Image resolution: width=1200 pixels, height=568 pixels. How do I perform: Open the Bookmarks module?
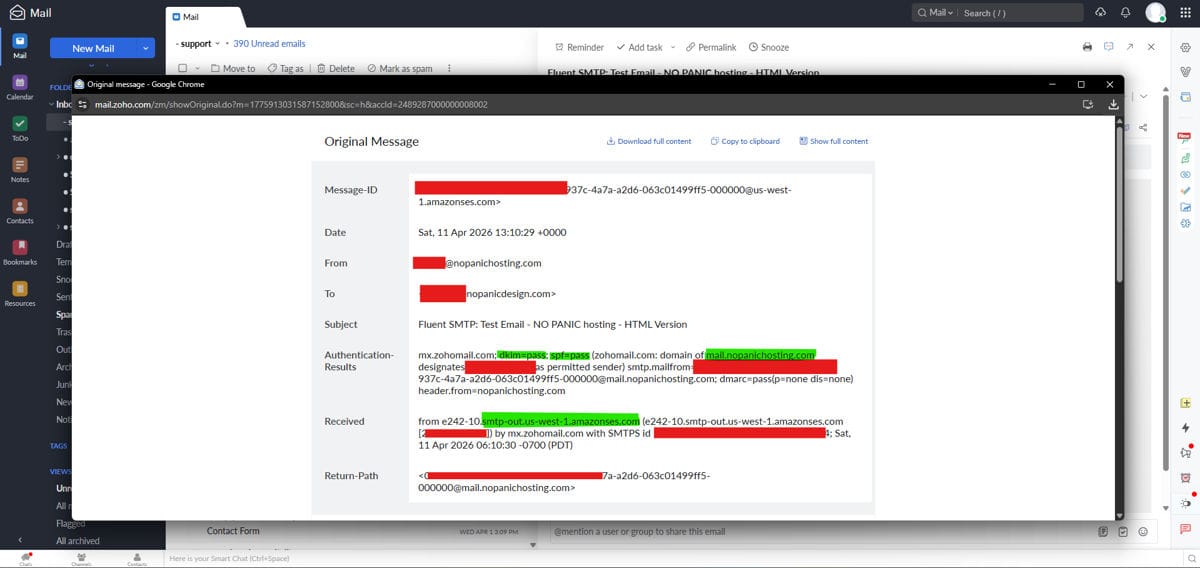[19, 251]
